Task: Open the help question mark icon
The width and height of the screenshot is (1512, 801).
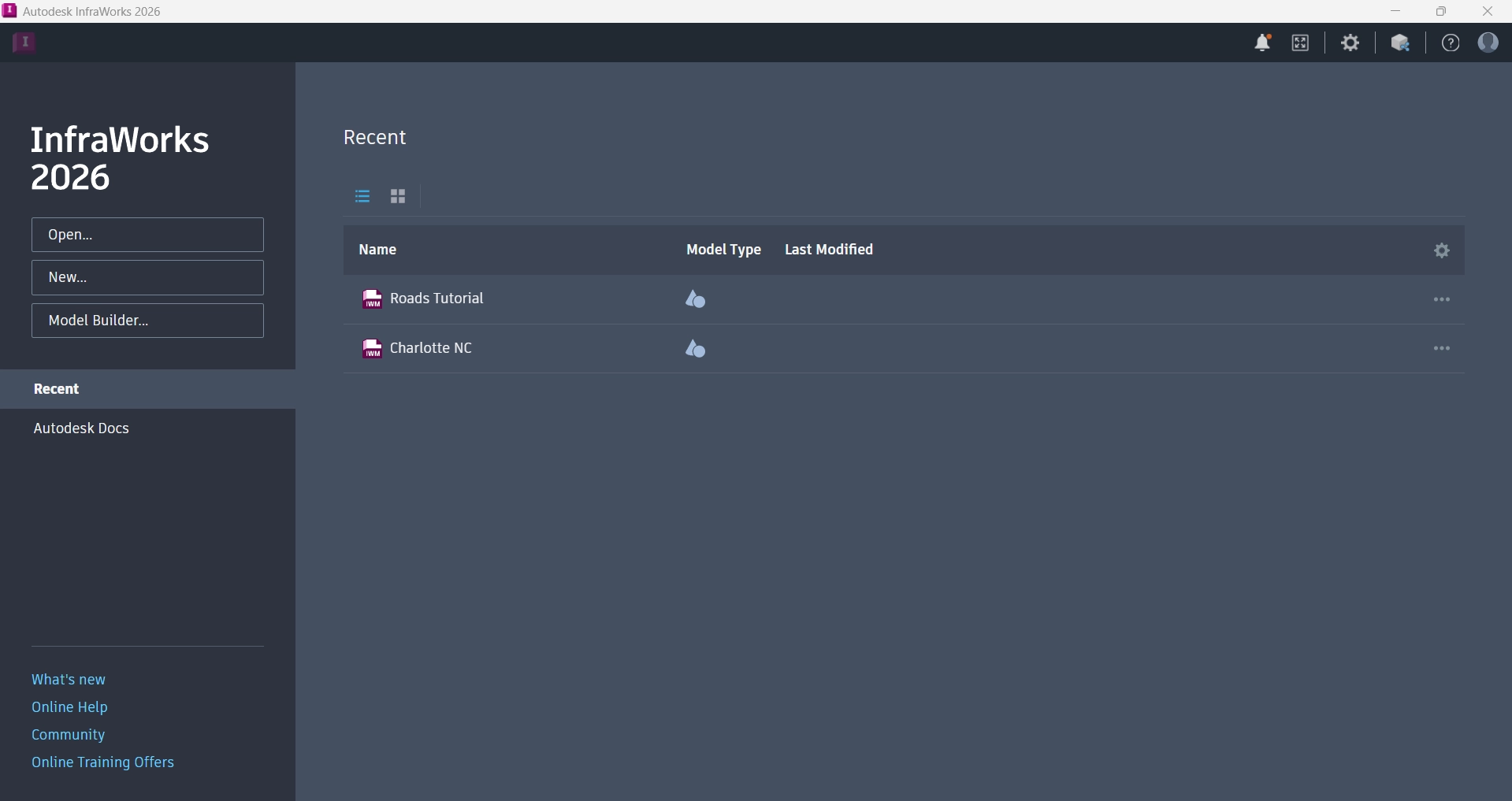Action: tap(1450, 43)
